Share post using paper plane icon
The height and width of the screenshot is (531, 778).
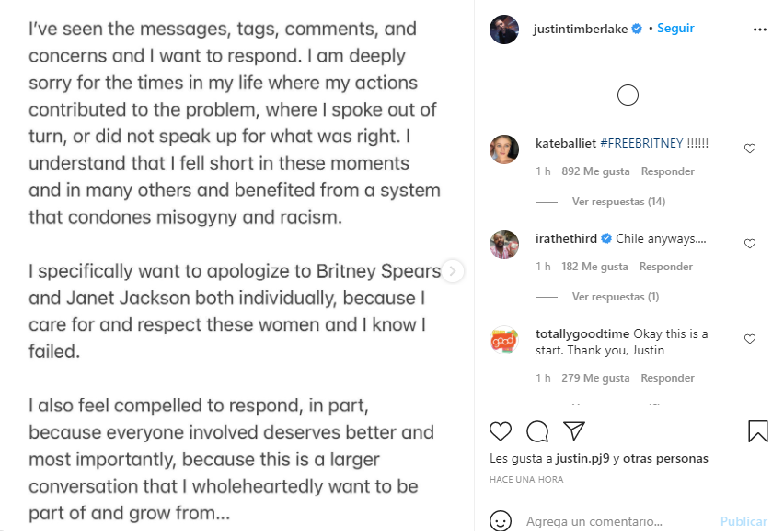[573, 431]
